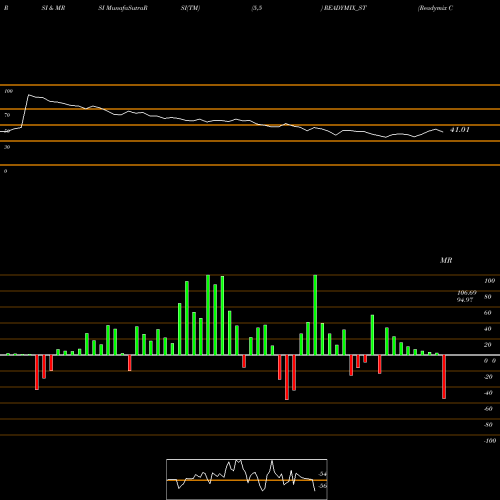This screenshot has width=500, height=500.
Task: Click the -20 label on MR axis
Action: point(488,377)
